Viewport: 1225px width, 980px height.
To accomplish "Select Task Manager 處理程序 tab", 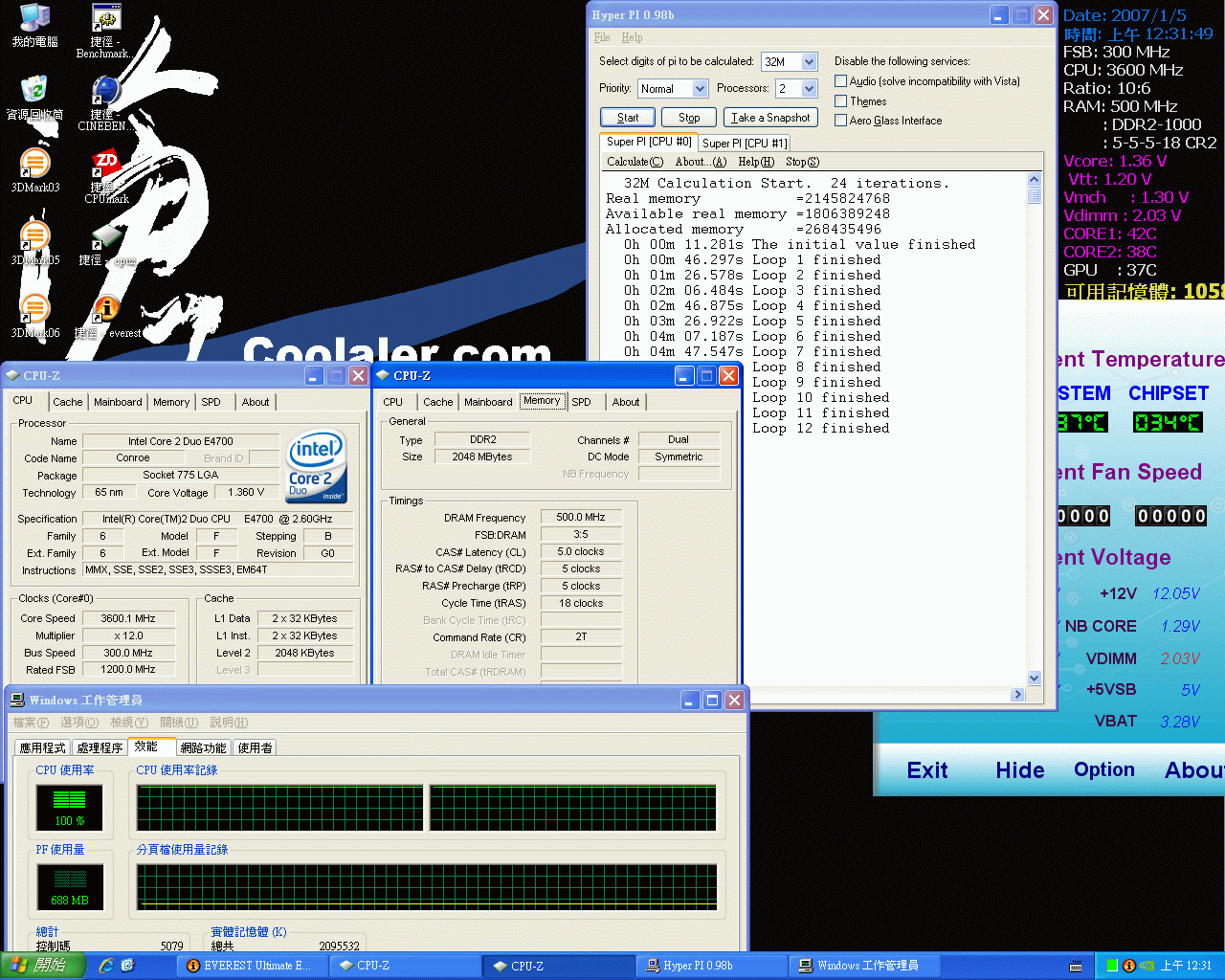I will (x=100, y=747).
